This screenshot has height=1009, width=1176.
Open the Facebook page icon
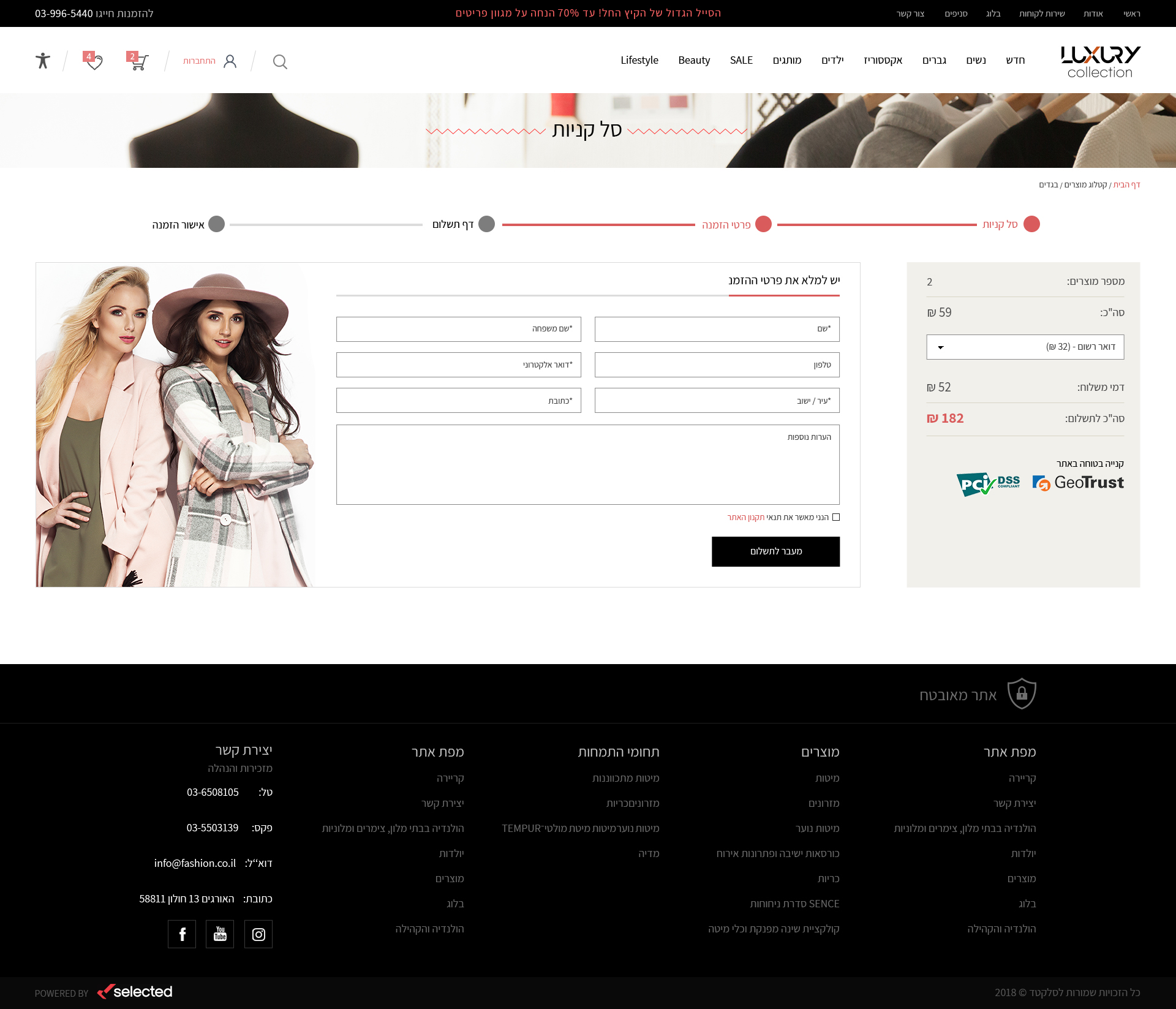click(x=182, y=934)
